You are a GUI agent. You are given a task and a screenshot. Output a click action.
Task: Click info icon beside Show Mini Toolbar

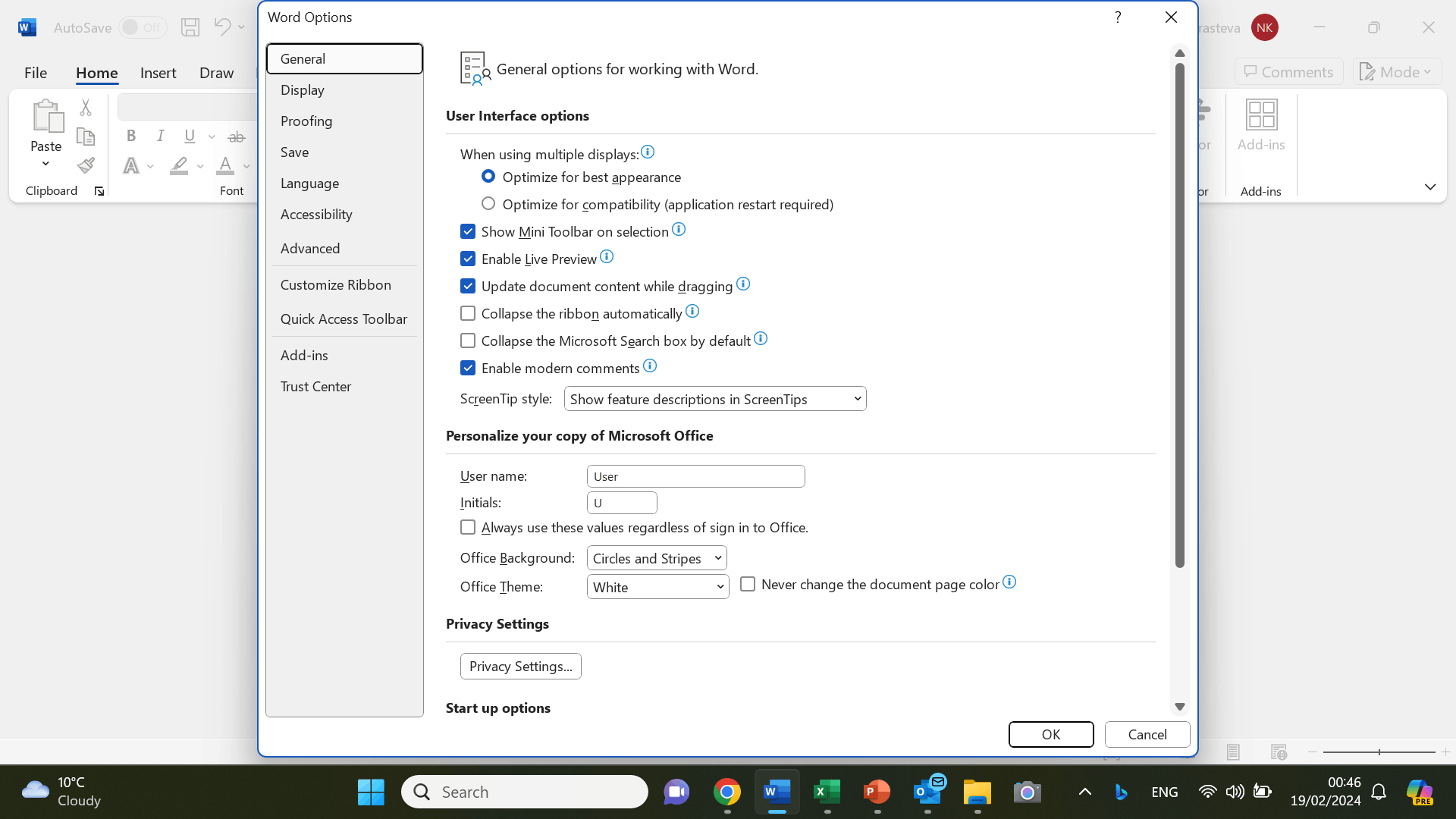679,230
